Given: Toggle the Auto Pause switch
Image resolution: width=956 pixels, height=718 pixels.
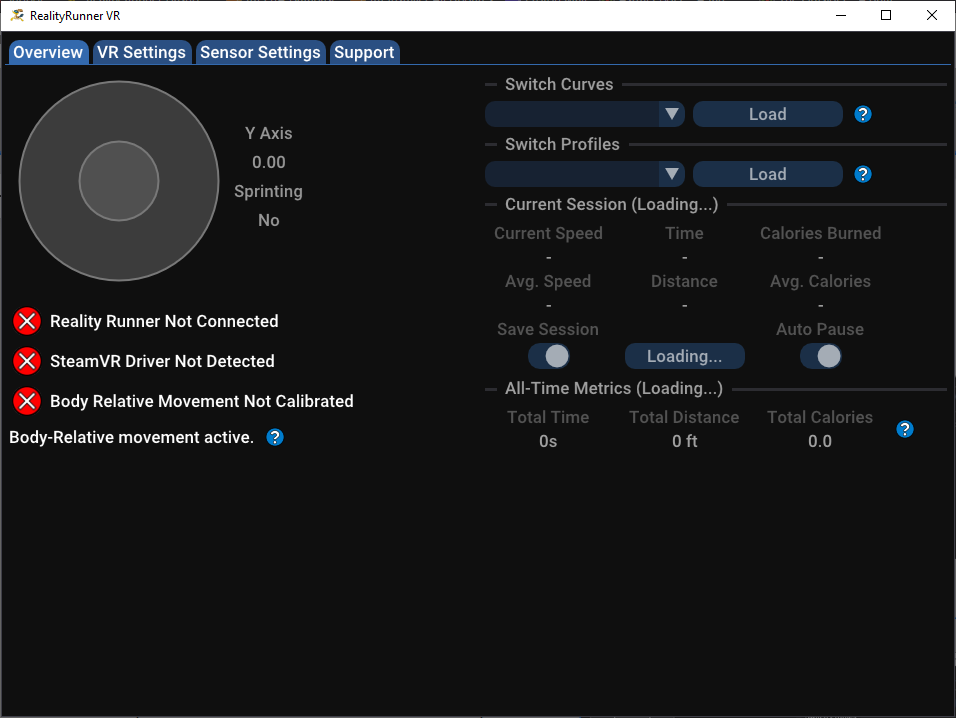Looking at the screenshot, I should click(821, 356).
